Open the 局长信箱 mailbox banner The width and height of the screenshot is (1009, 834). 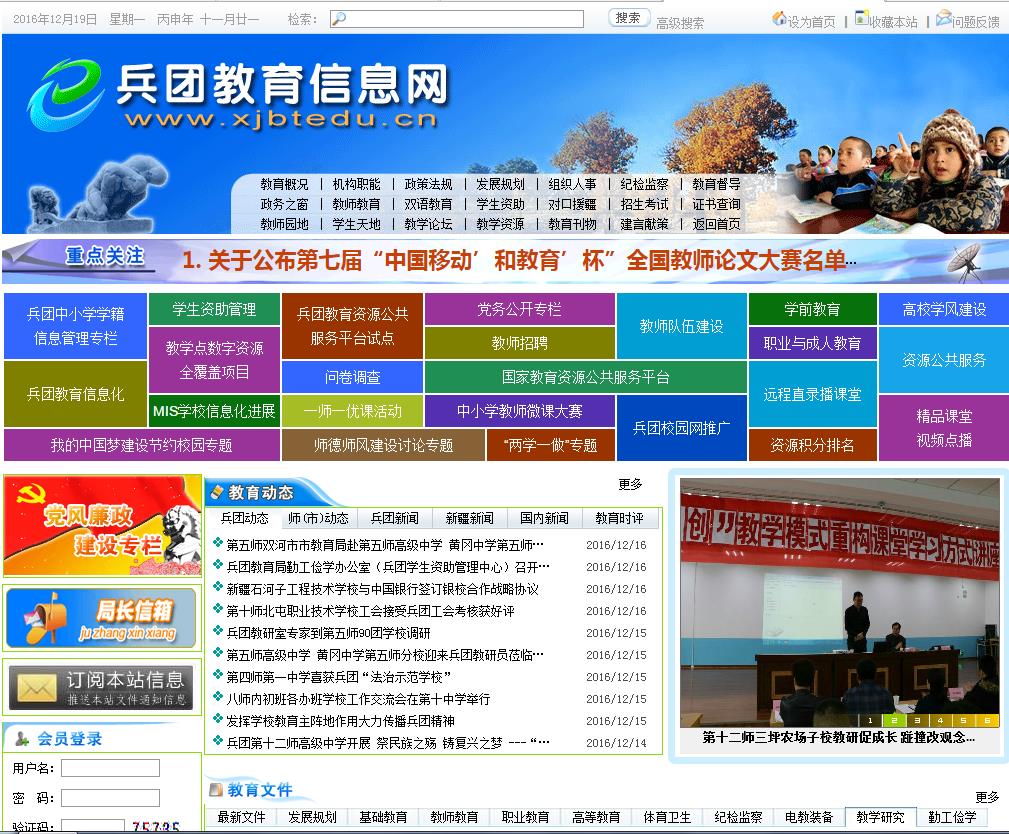(101, 618)
